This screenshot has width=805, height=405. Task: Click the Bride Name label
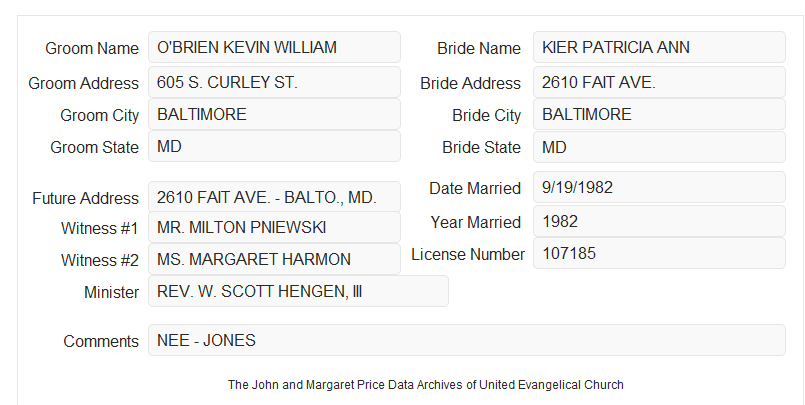(x=479, y=48)
